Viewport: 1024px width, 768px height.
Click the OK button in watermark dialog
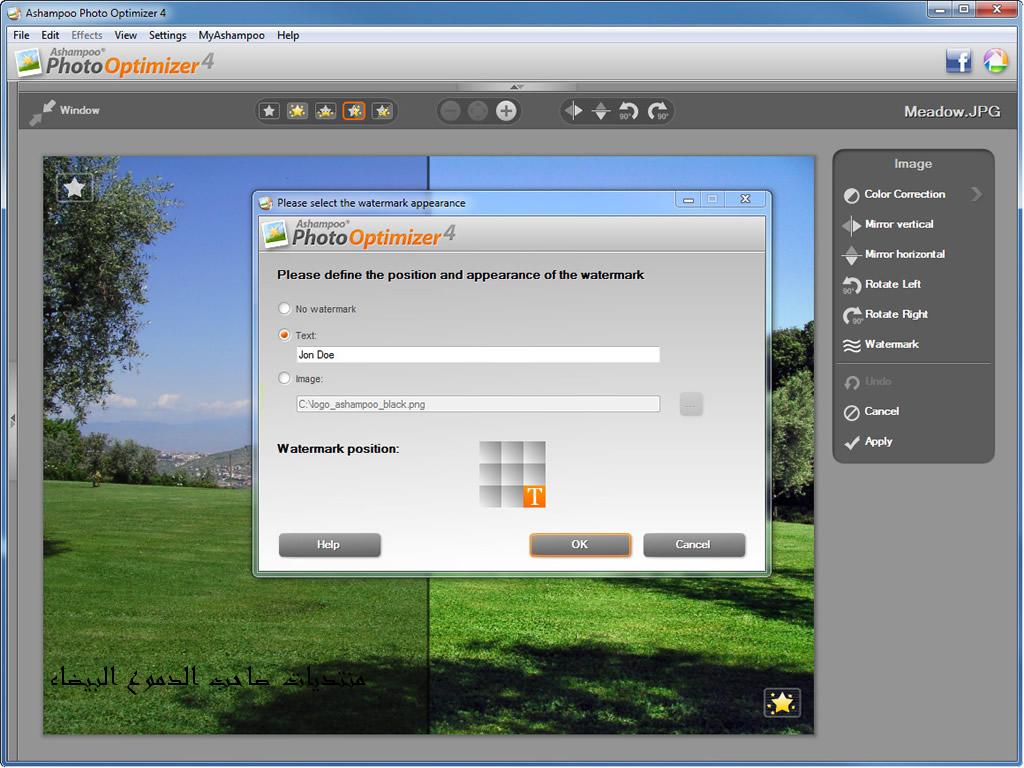coord(580,545)
